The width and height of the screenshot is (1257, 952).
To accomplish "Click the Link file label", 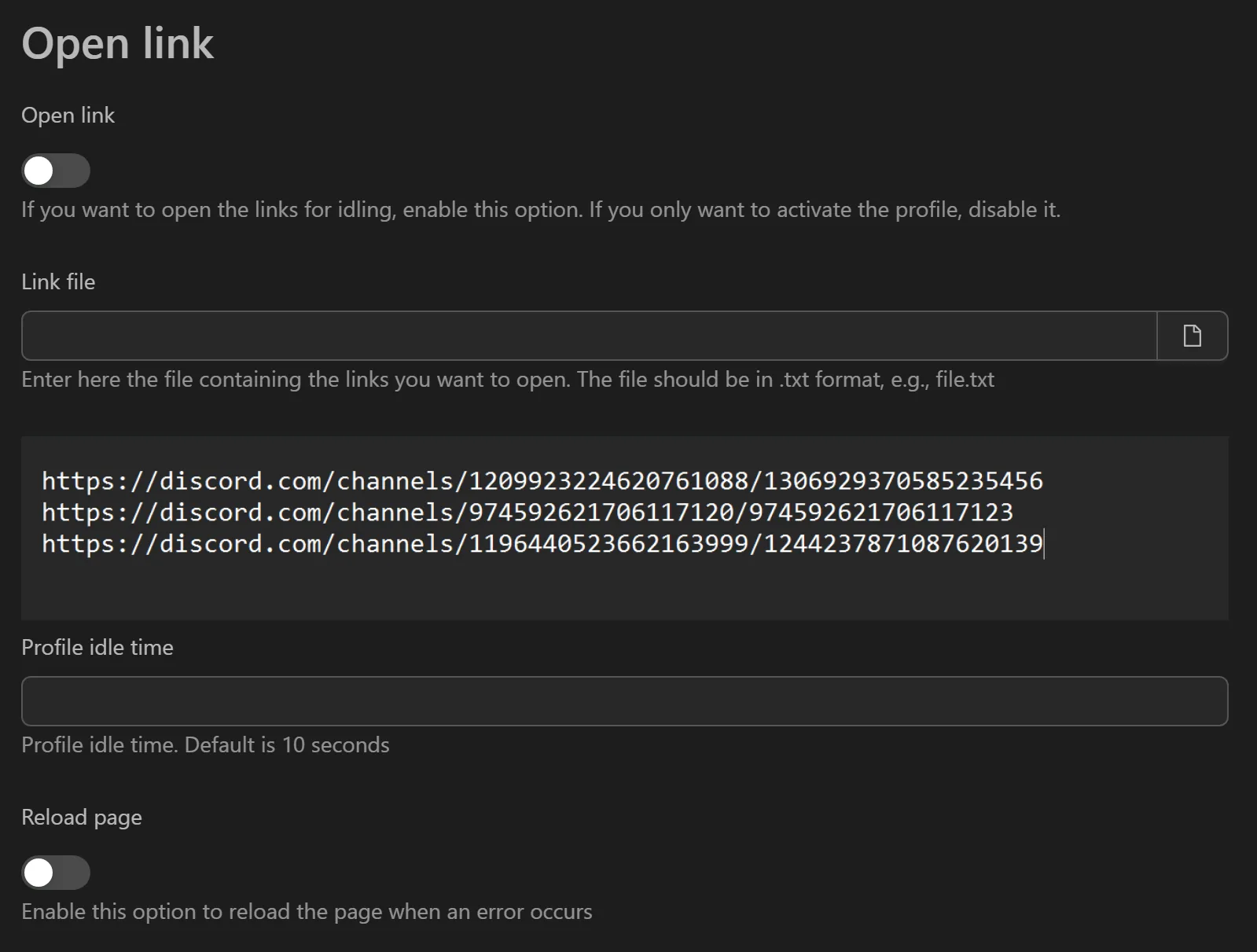I will click(x=58, y=281).
